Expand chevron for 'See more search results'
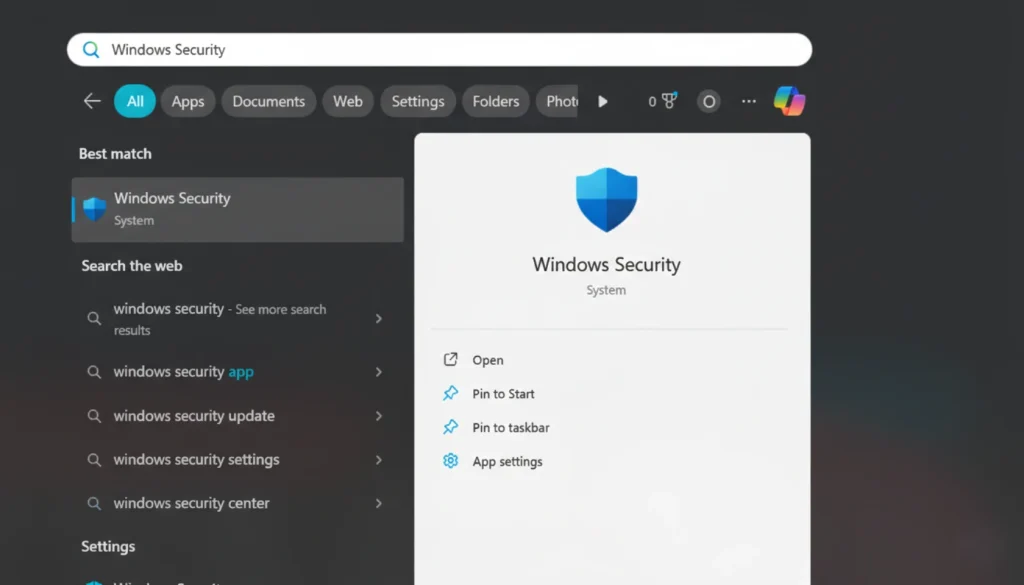Screen dimensions: 1024x585 click(379, 319)
